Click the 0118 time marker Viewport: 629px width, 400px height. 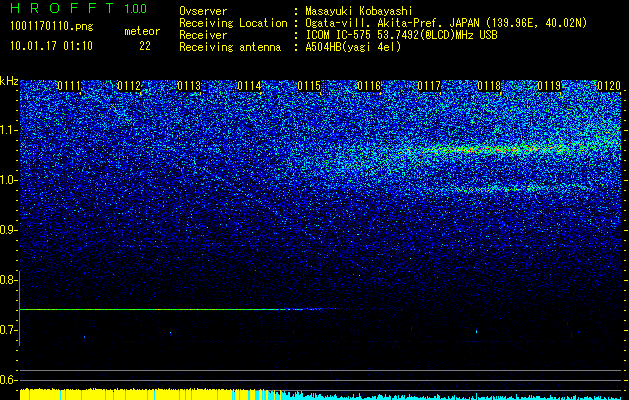489,86
